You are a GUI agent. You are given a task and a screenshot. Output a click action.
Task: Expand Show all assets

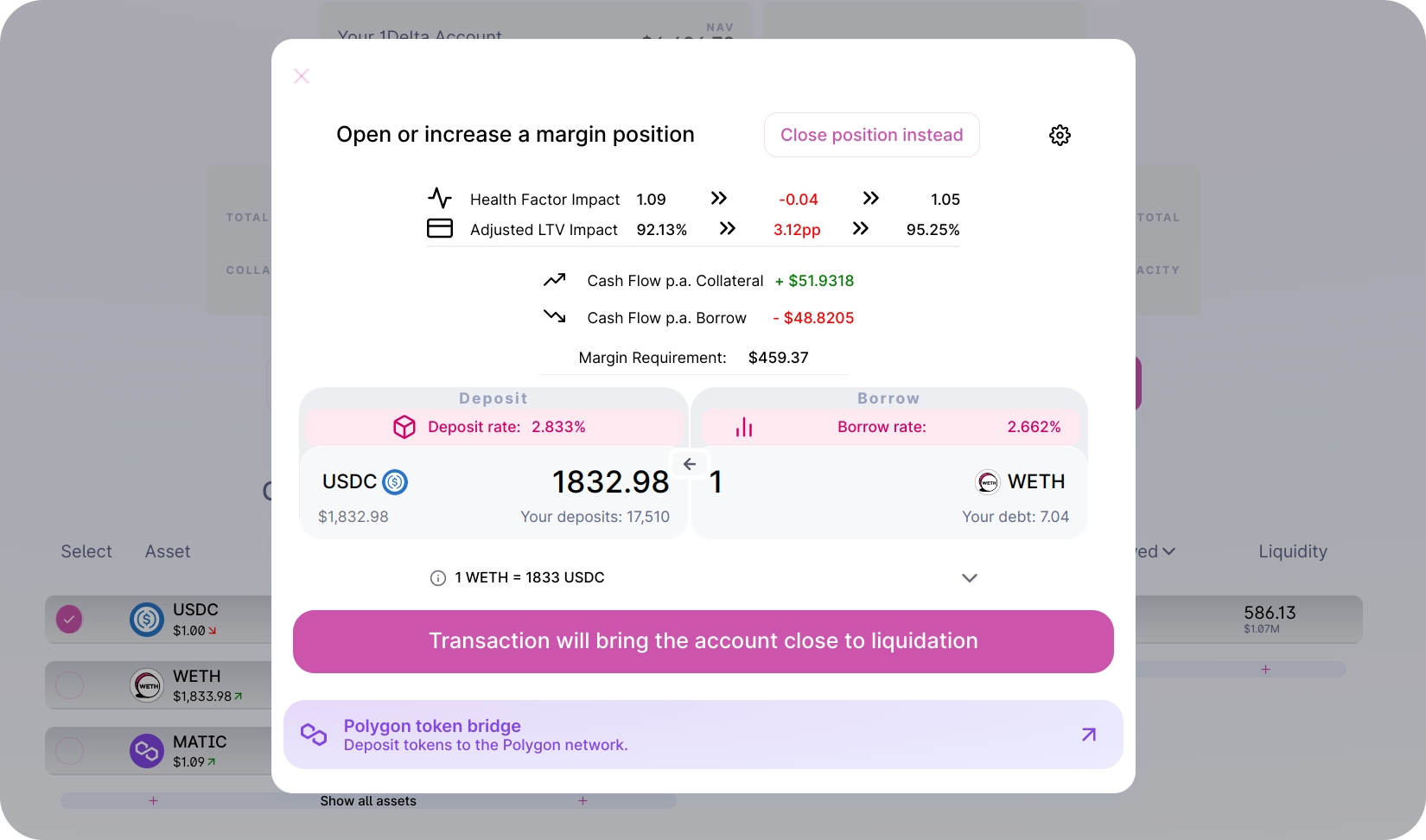pos(368,801)
